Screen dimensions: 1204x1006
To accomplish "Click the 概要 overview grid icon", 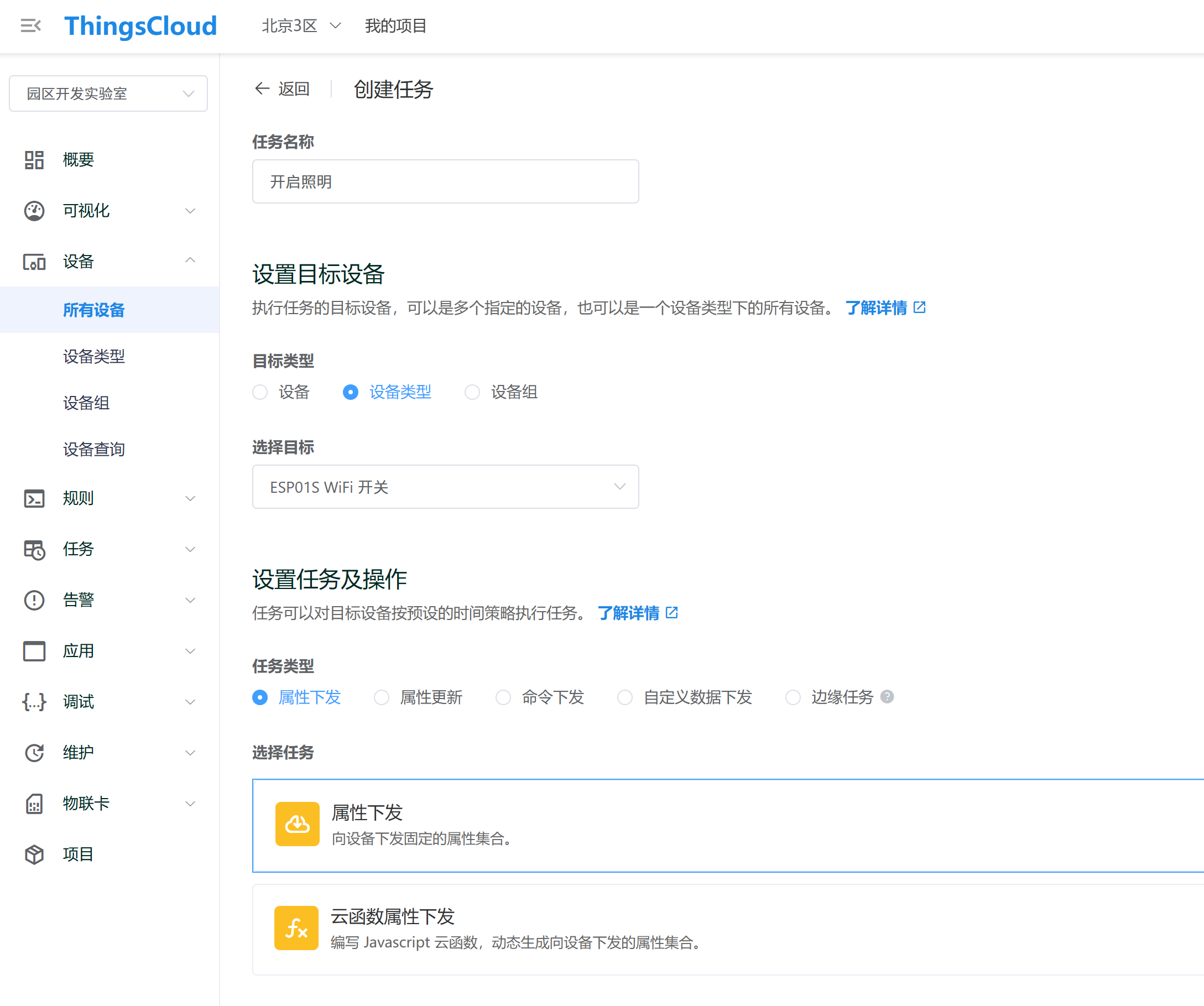I will (34, 160).
